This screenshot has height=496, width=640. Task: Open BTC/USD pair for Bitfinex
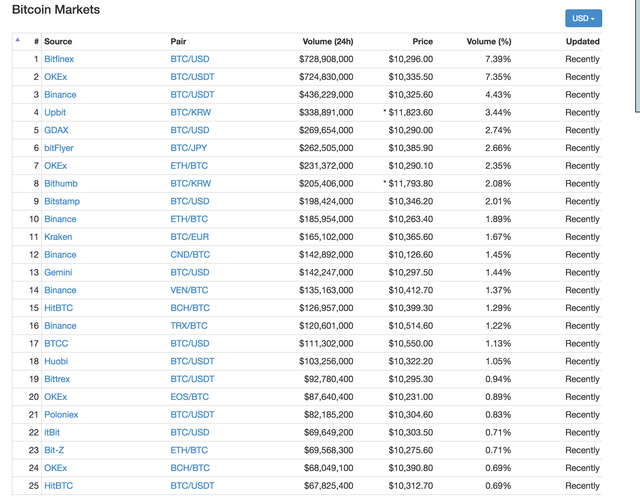coord(190,59)
